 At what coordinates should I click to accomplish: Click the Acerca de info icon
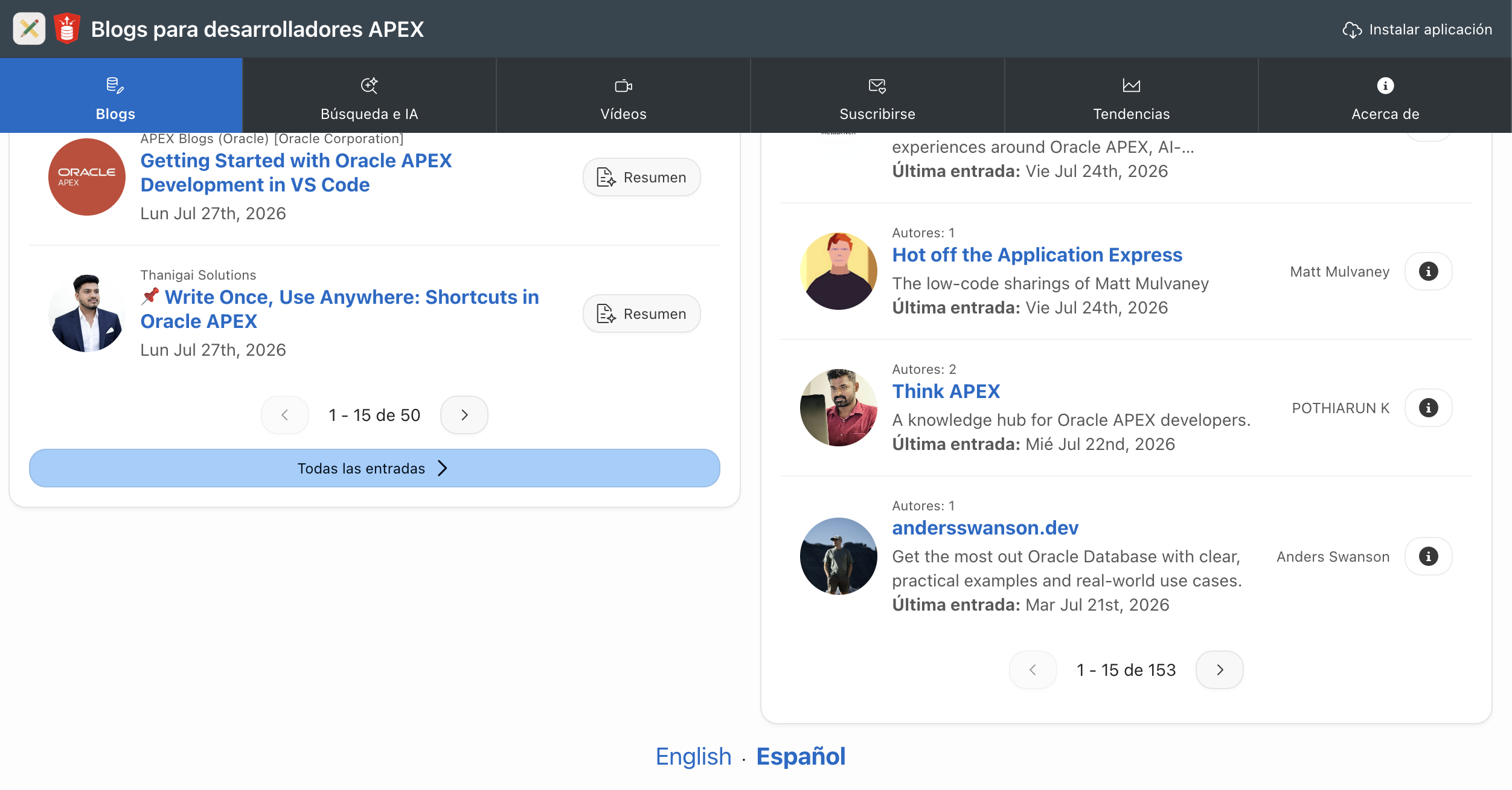[x=1385, y=85]
